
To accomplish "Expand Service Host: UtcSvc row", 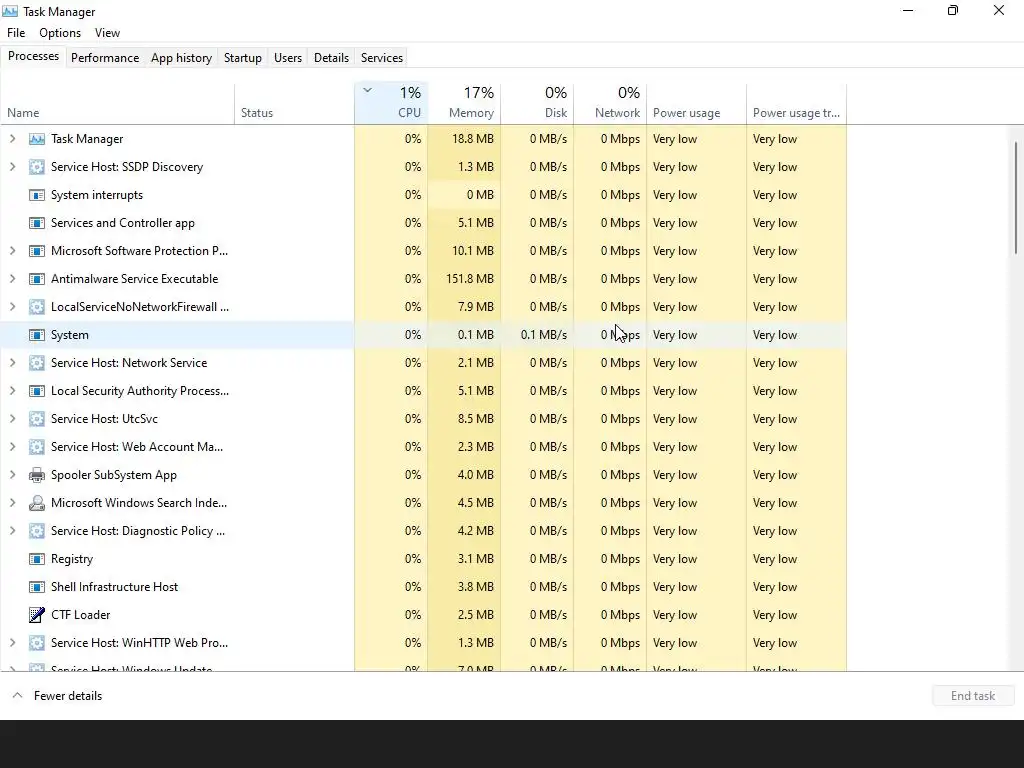I will pyautogui.click(x=12, y=419).
